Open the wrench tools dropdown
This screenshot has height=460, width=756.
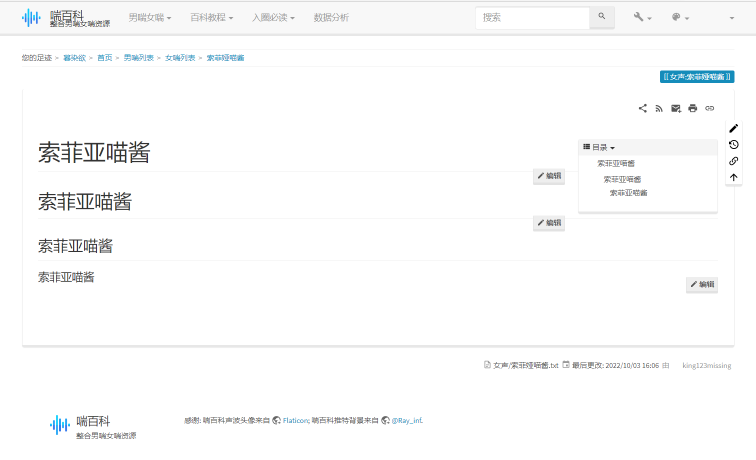click(x=642, y=18)
